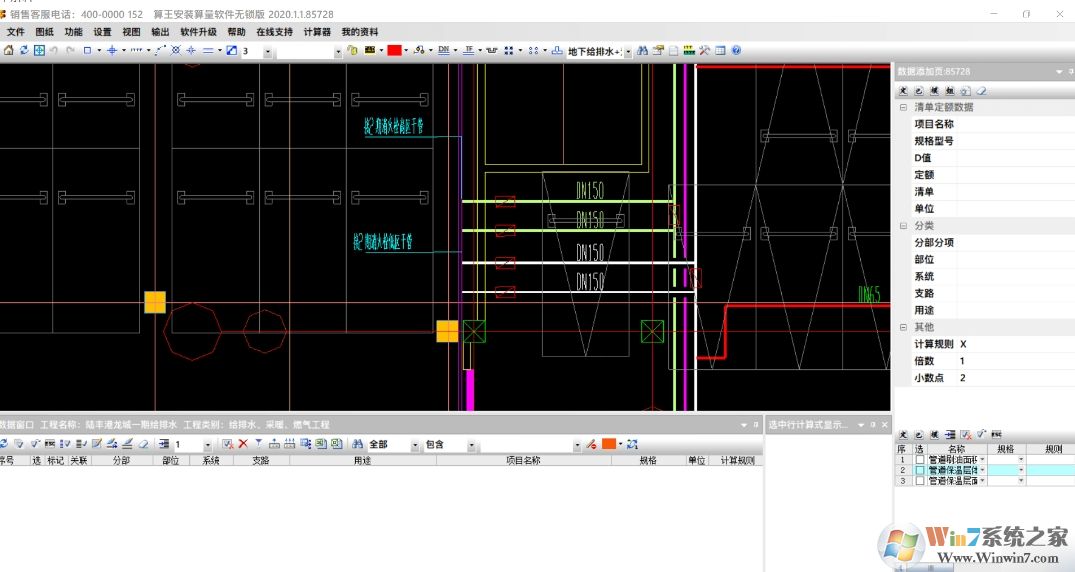Screen dimensions: 1075x572
Task: Tick the checkbox in row 2 of rules list
Action: [x=920, y=470]
